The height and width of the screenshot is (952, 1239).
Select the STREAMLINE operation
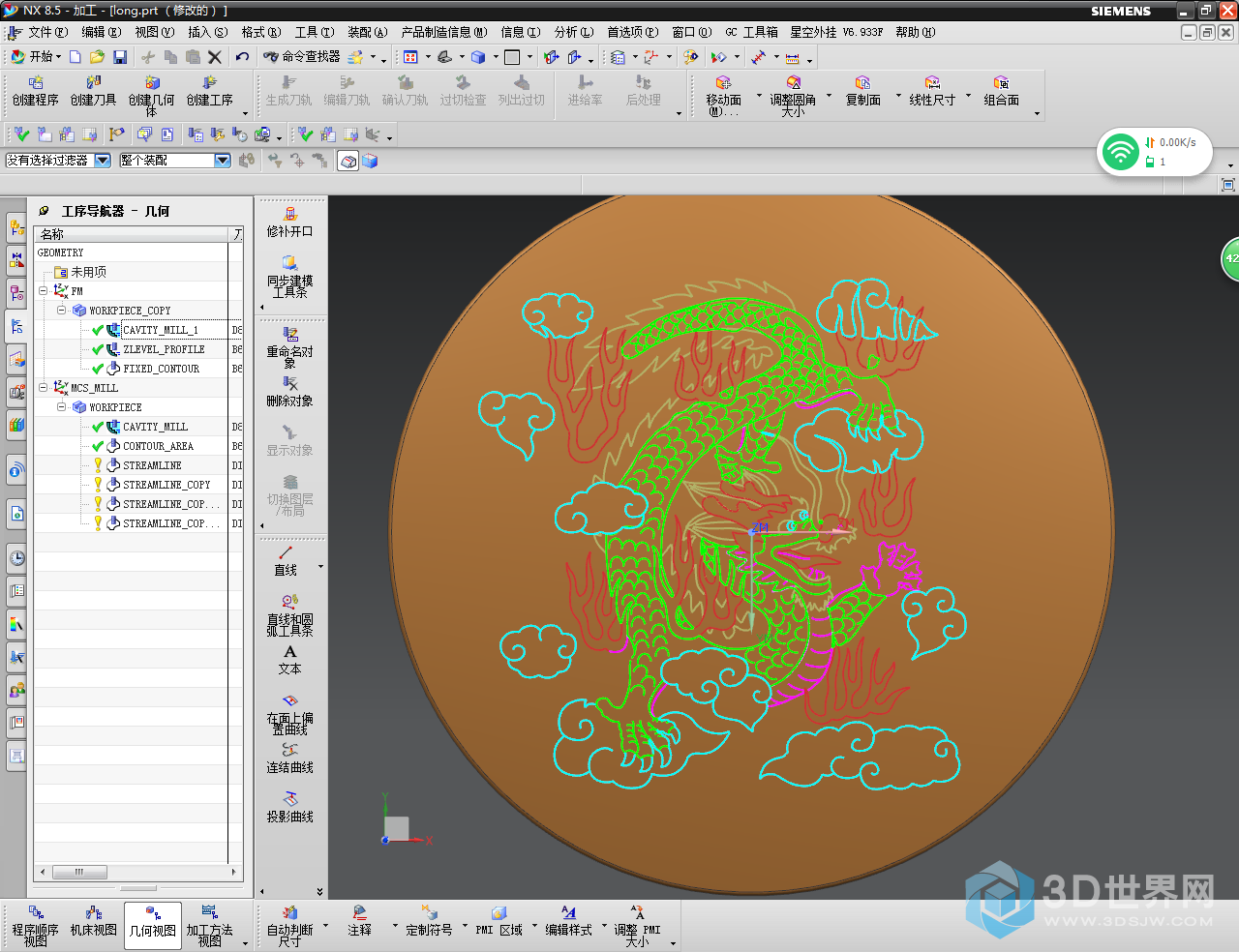point(152,465)
